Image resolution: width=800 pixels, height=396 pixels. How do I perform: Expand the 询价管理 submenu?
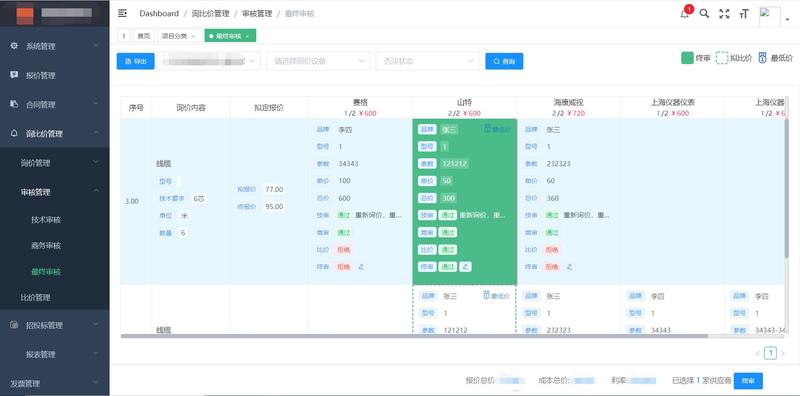(x=55, y=163)
